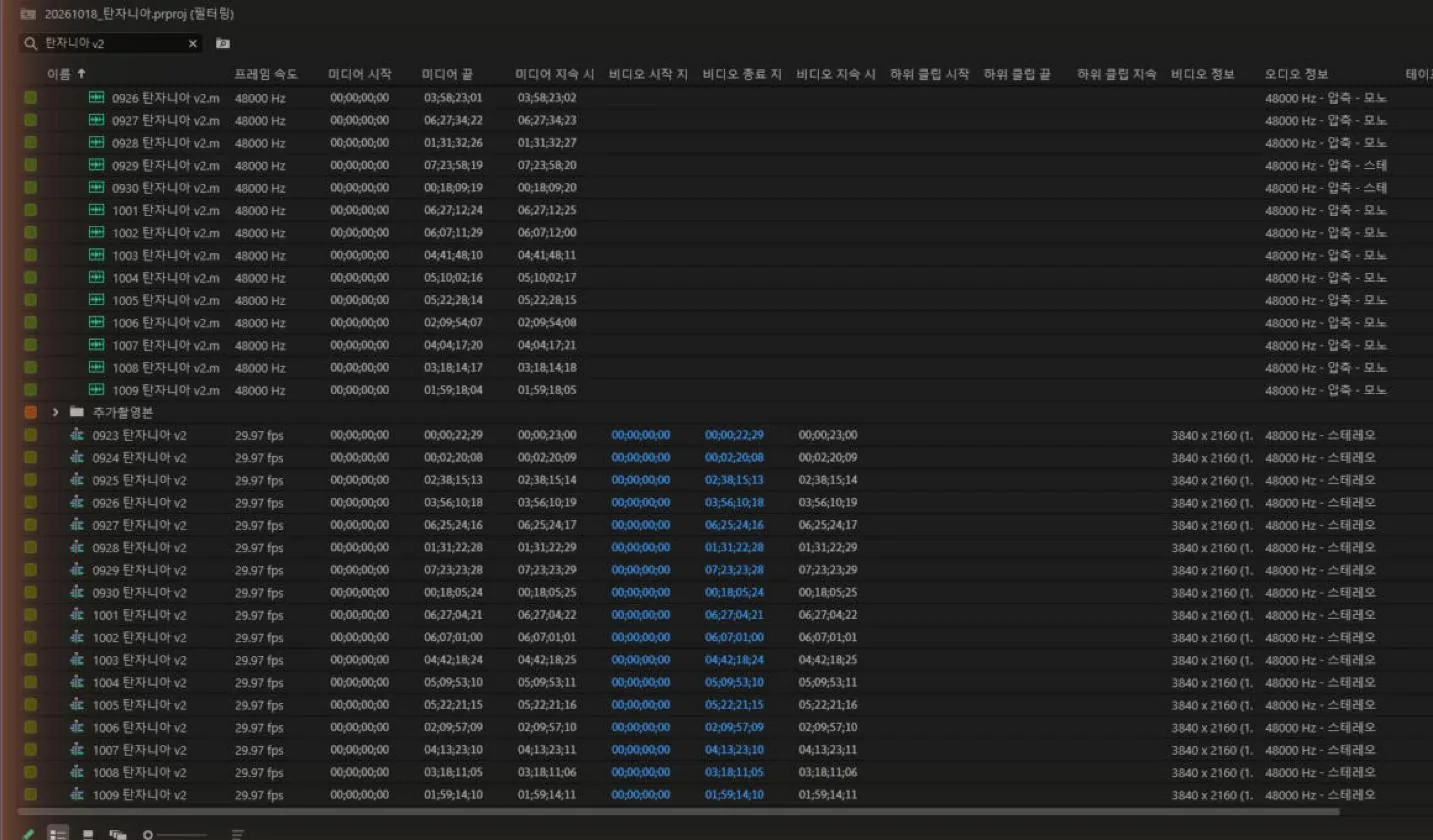Toggle the green pencil writable-project icon
This screenshot has width=1433, height=840.
29,833
